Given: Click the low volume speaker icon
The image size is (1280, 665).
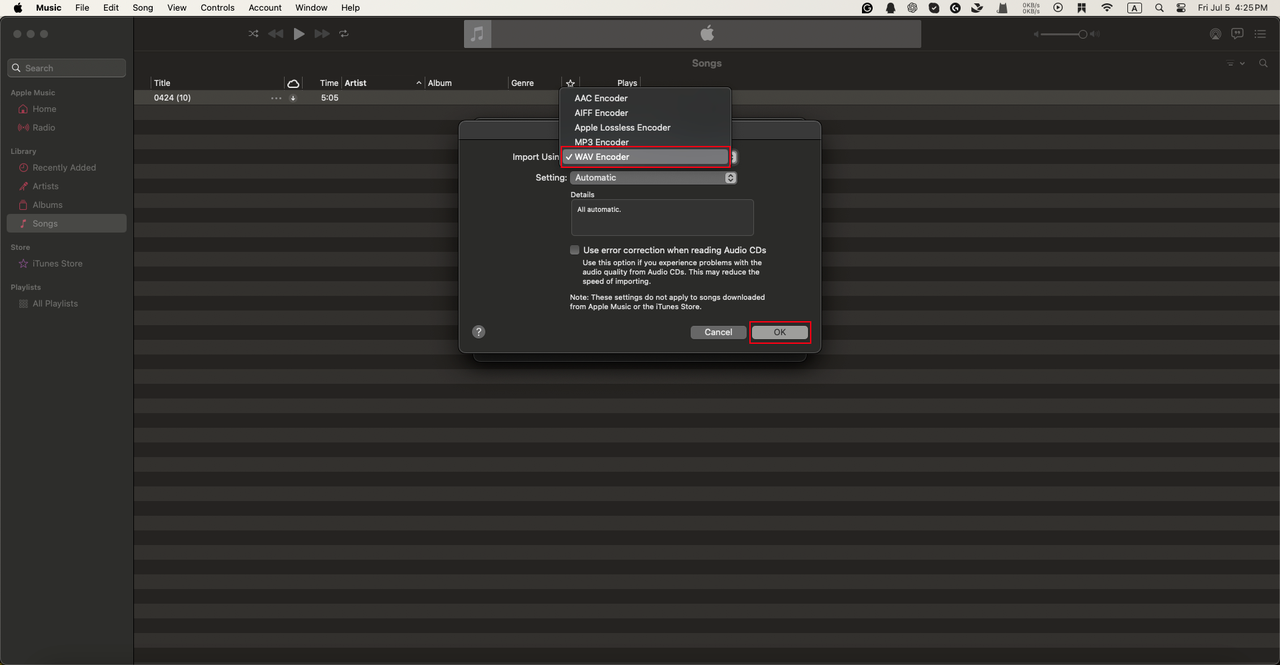Looking at the screenshot, I should point(1037,34).
